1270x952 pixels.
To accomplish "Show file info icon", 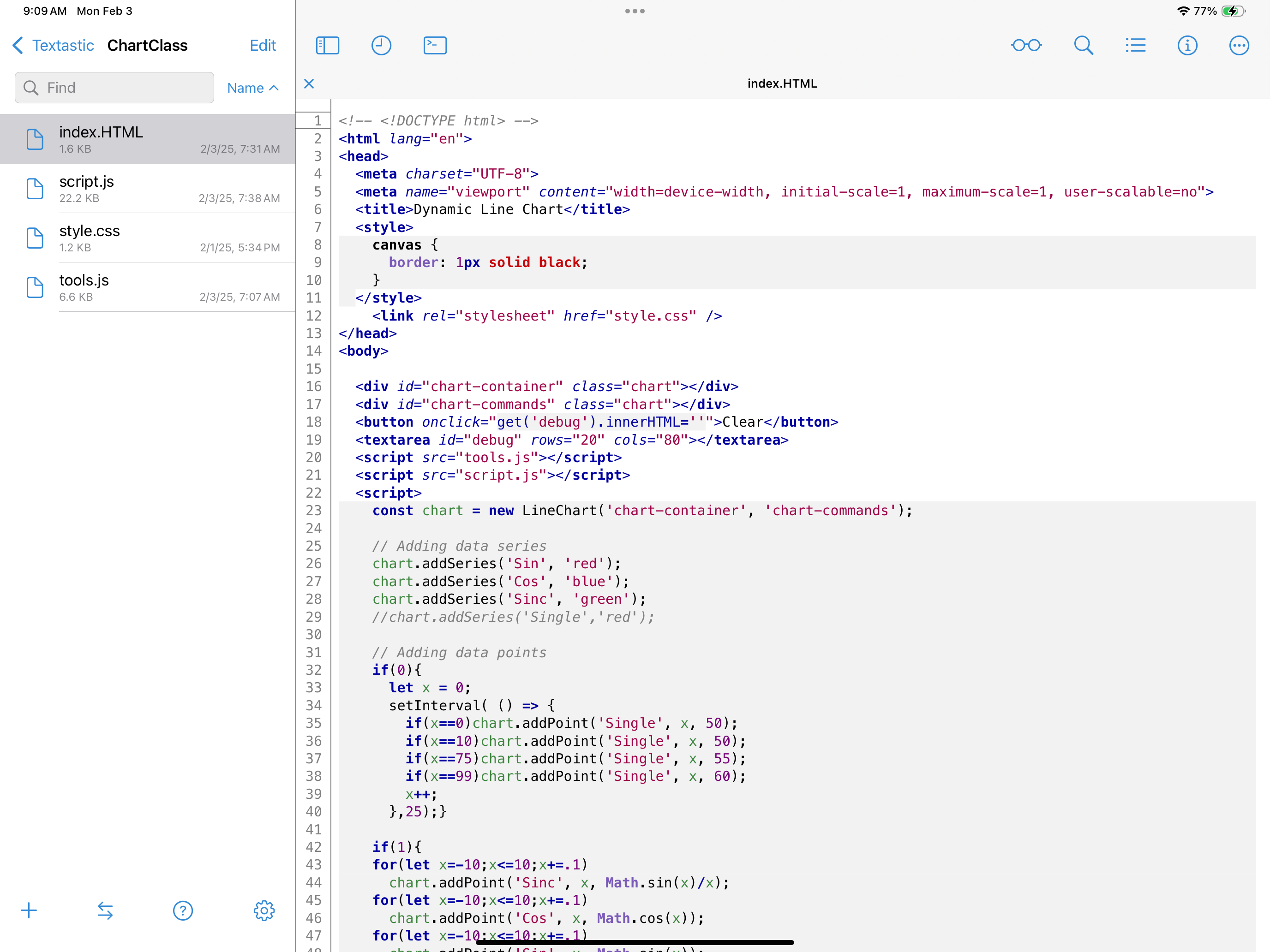I will tap(1187, 45).
